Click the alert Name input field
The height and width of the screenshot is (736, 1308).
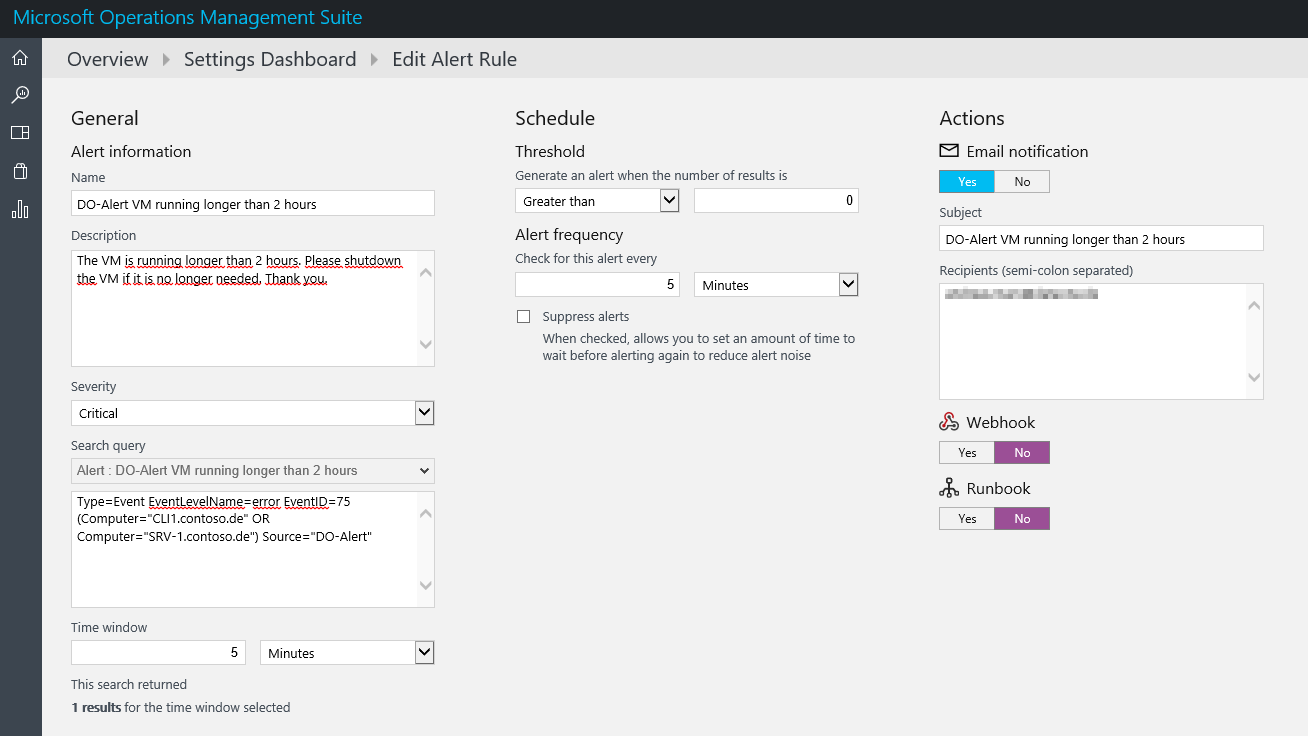(252, 204)
